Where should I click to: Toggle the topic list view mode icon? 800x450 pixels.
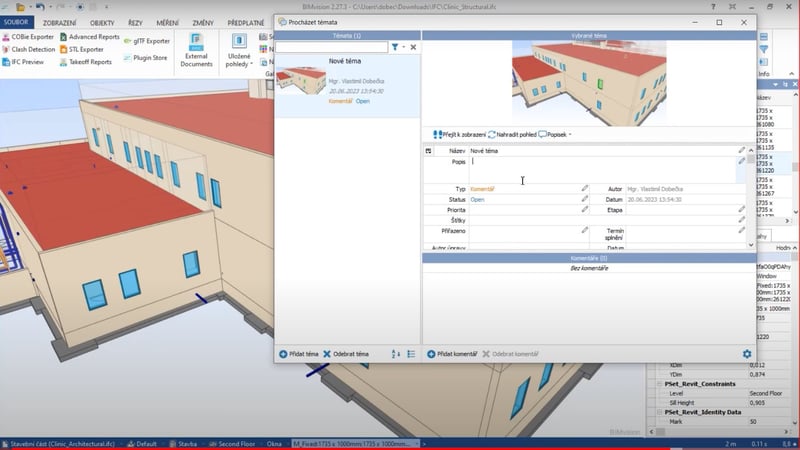412,354
